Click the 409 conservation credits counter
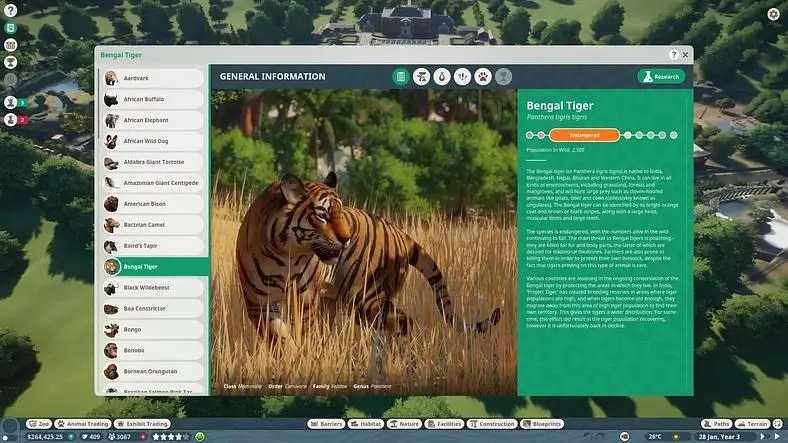Screen dimensions: 788x443 91,437
